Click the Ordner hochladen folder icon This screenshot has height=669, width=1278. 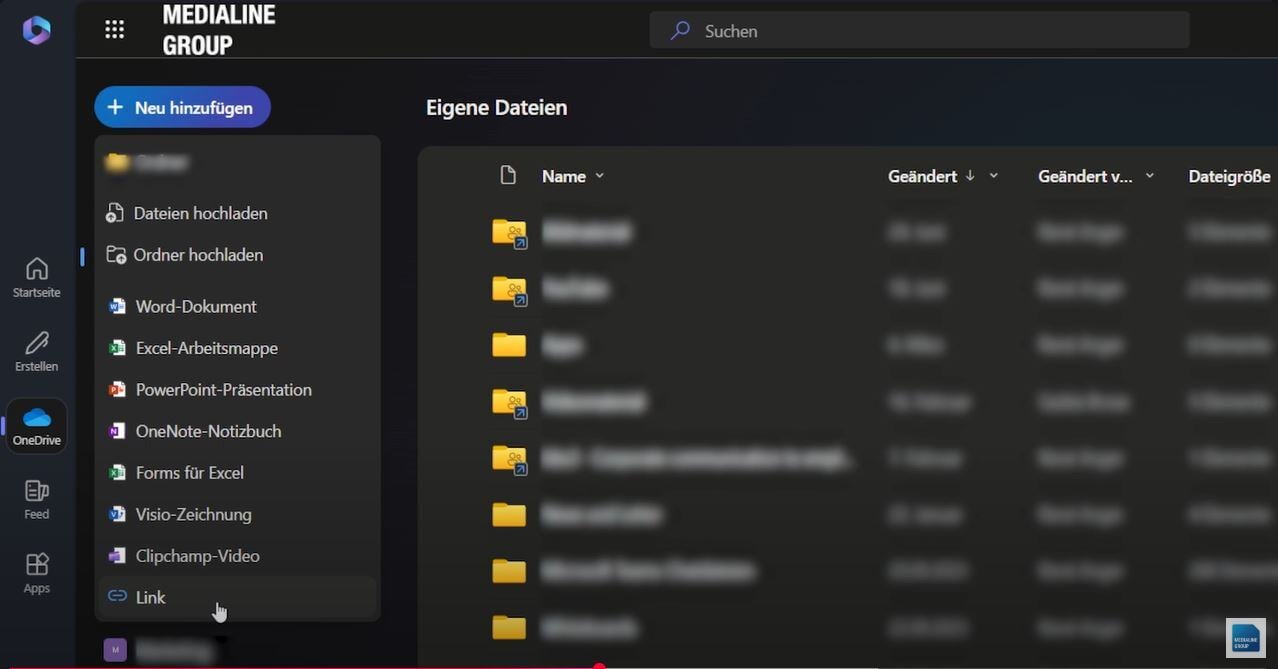tap(116, 255)
